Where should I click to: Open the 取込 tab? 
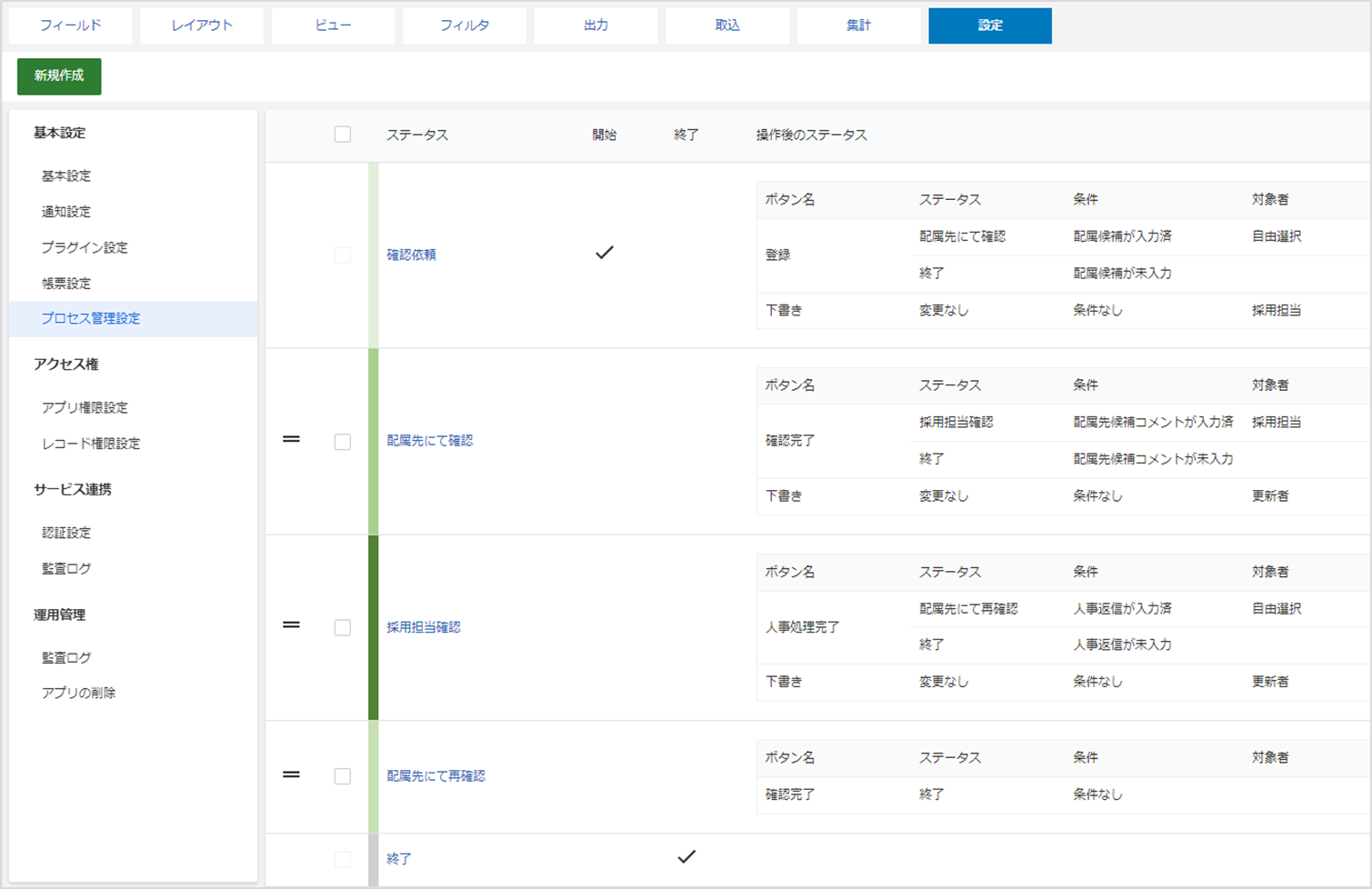[x=727, y=25]
